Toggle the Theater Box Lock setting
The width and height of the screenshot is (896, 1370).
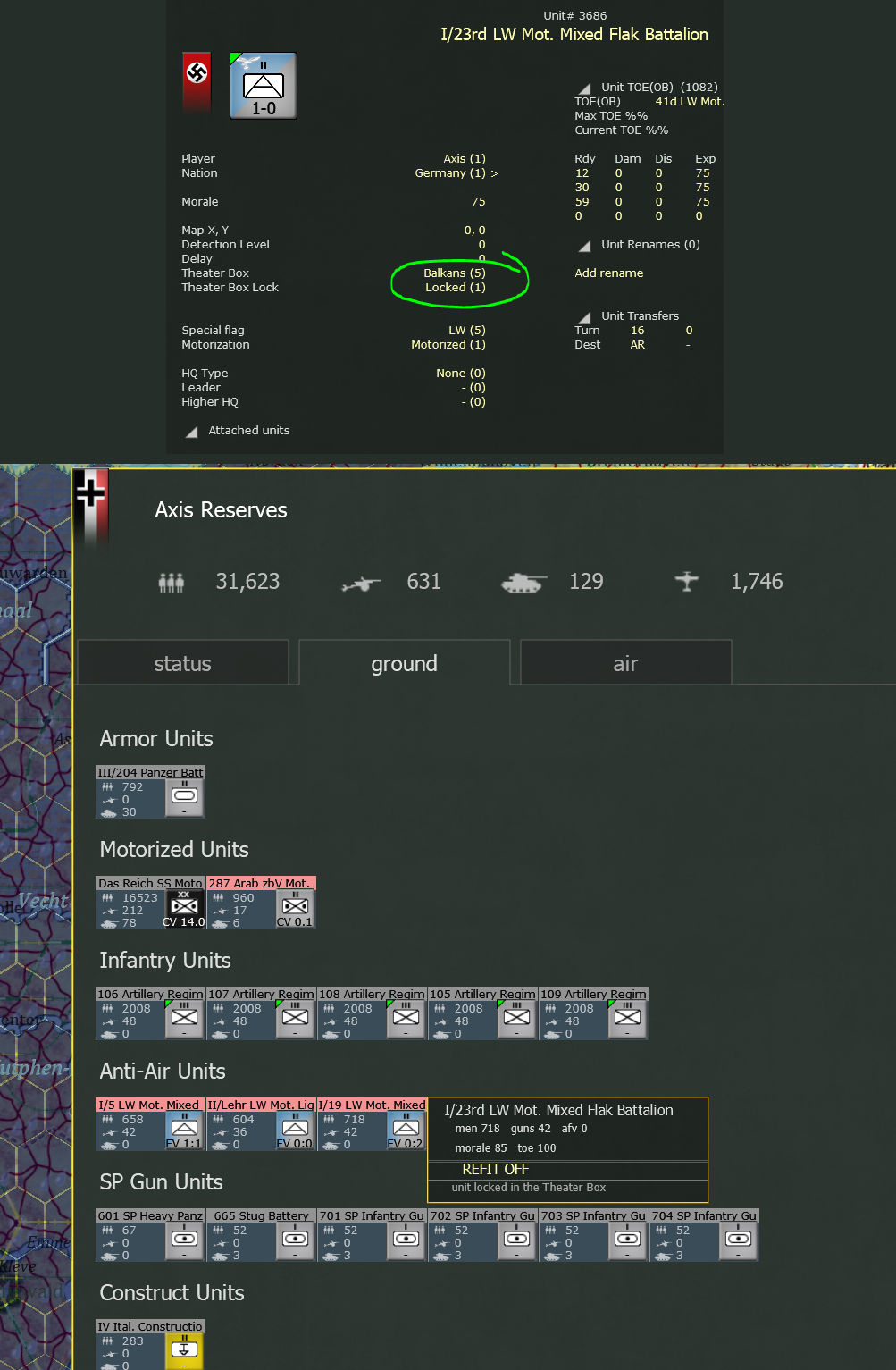(x=456, y=287)
